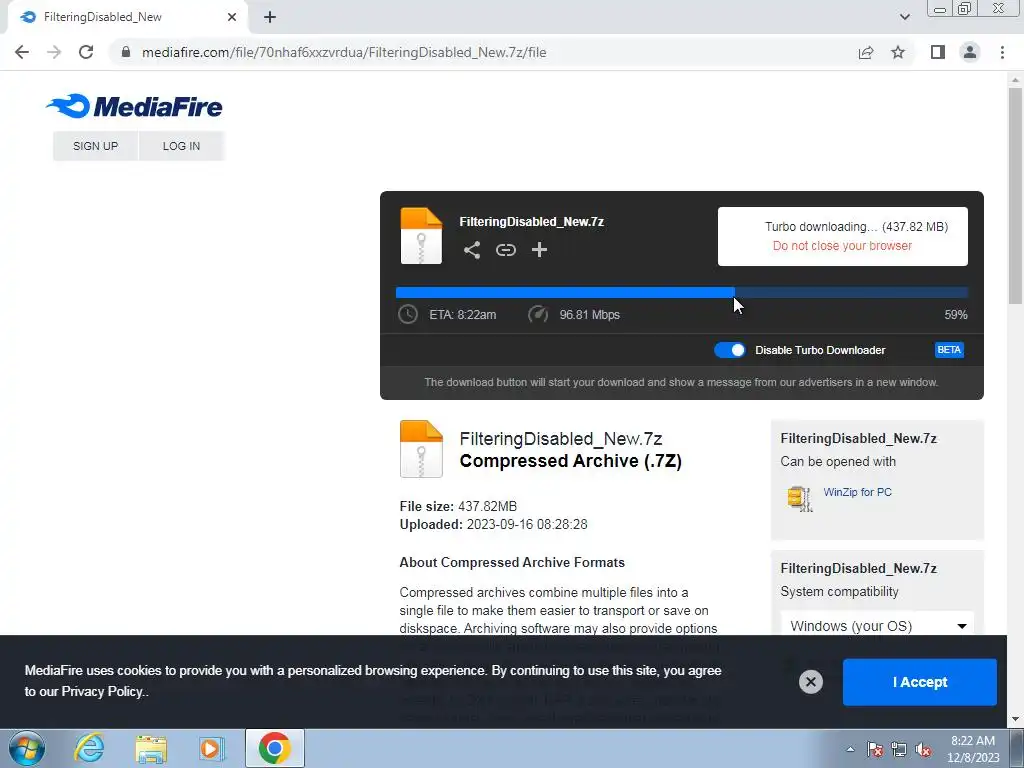Show hidden system tray icons

point(850,749)
